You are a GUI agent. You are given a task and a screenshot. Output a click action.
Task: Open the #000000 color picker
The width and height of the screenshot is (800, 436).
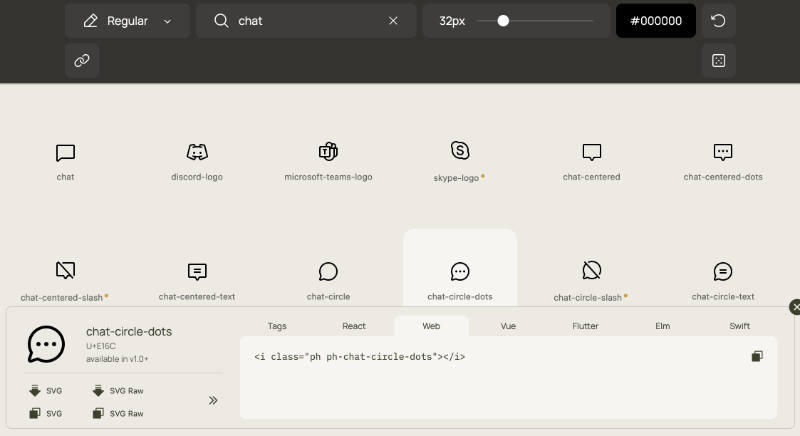click(x=656, y=21)
